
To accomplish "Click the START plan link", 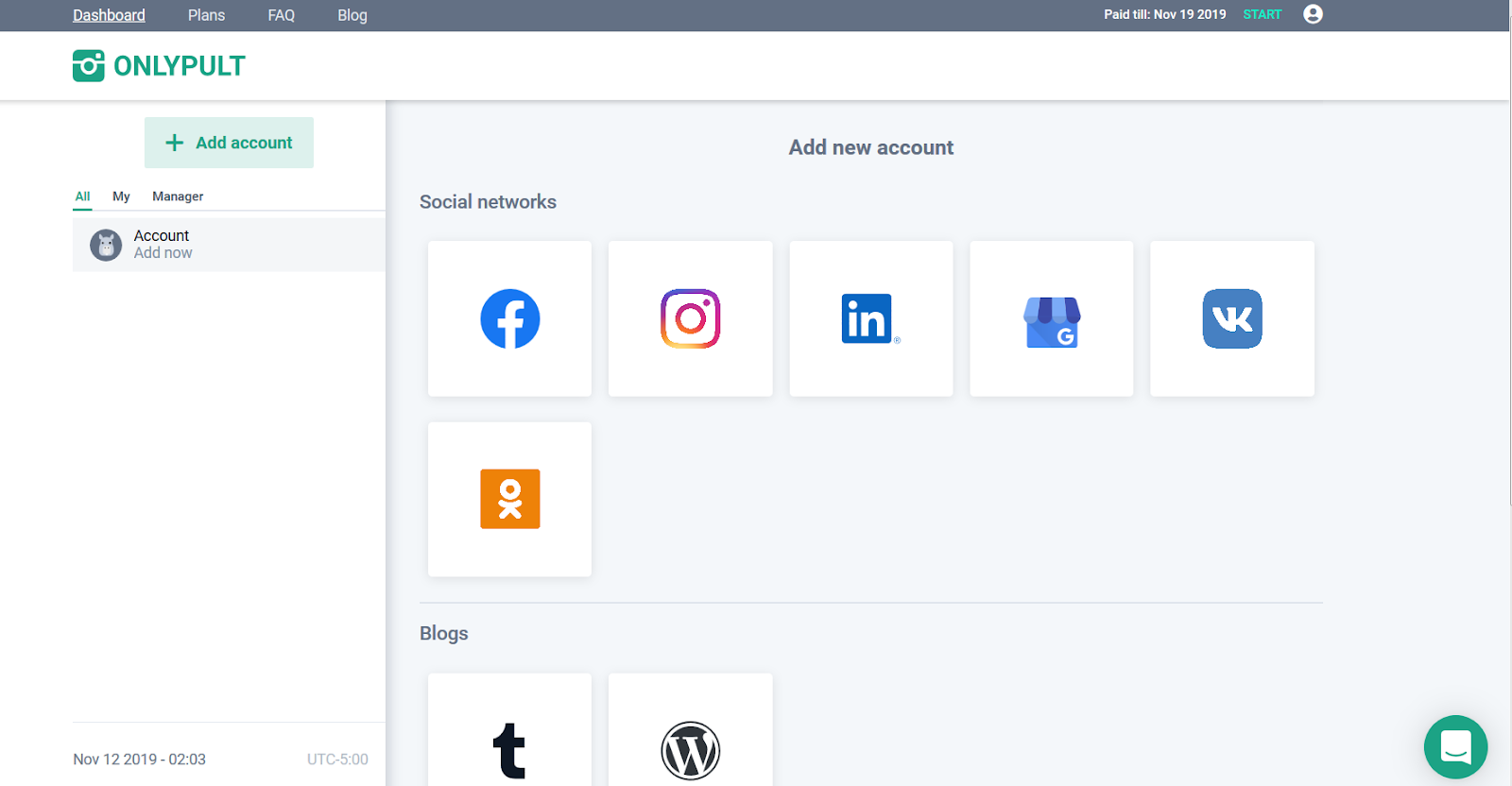I will (1263, 14).
